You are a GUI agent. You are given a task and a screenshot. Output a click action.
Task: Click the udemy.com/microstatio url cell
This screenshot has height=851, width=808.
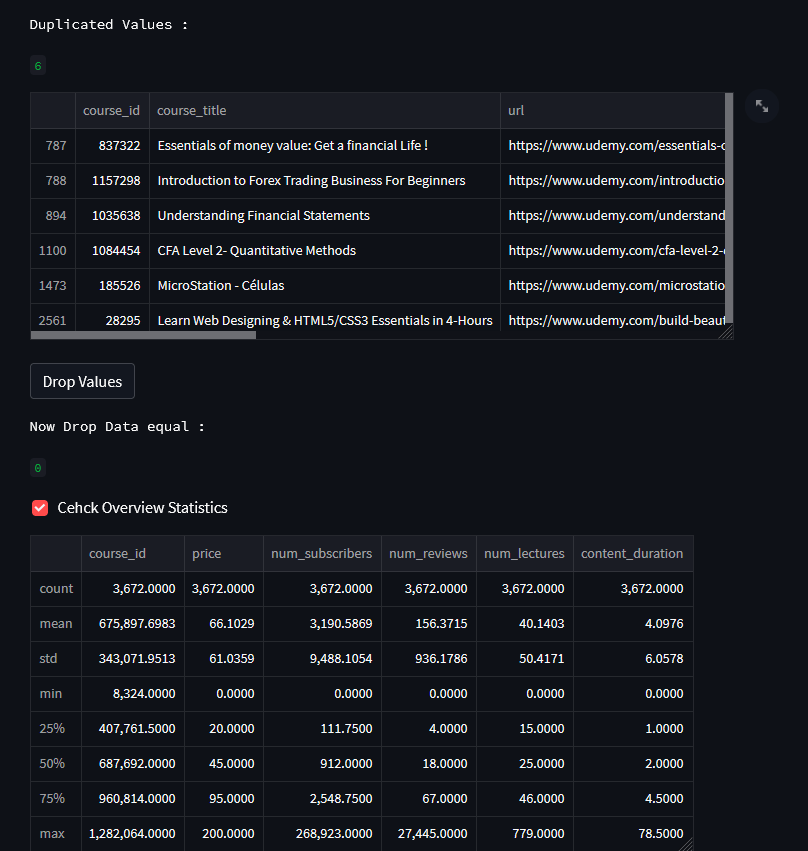coord(613,286)
